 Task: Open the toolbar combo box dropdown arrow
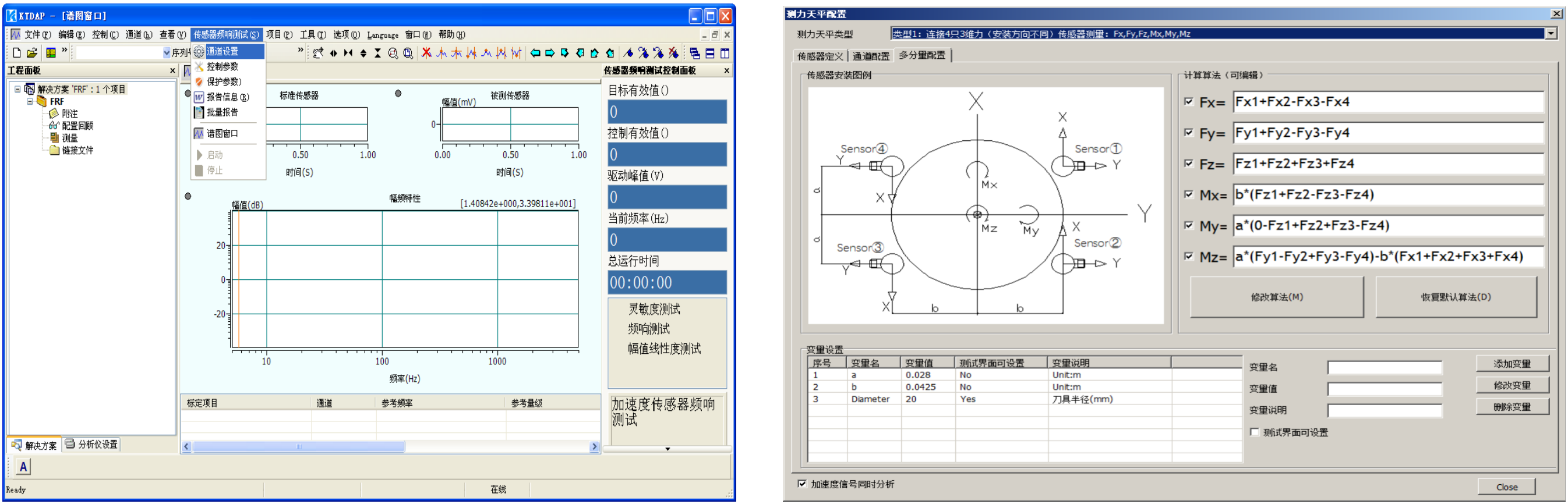click(166, 53)
